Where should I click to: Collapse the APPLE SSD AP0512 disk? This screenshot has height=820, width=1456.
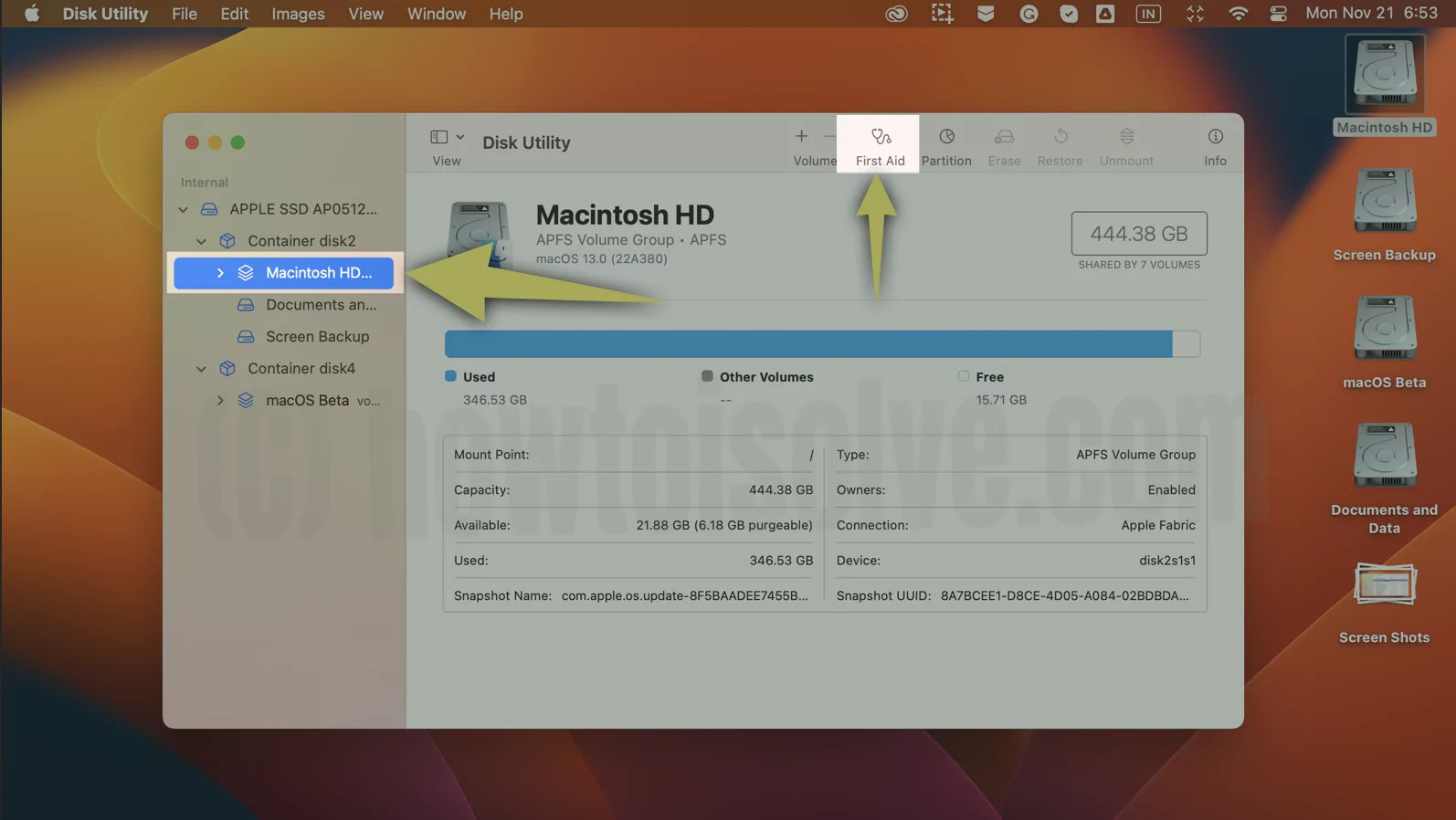[x=183, y=209]
